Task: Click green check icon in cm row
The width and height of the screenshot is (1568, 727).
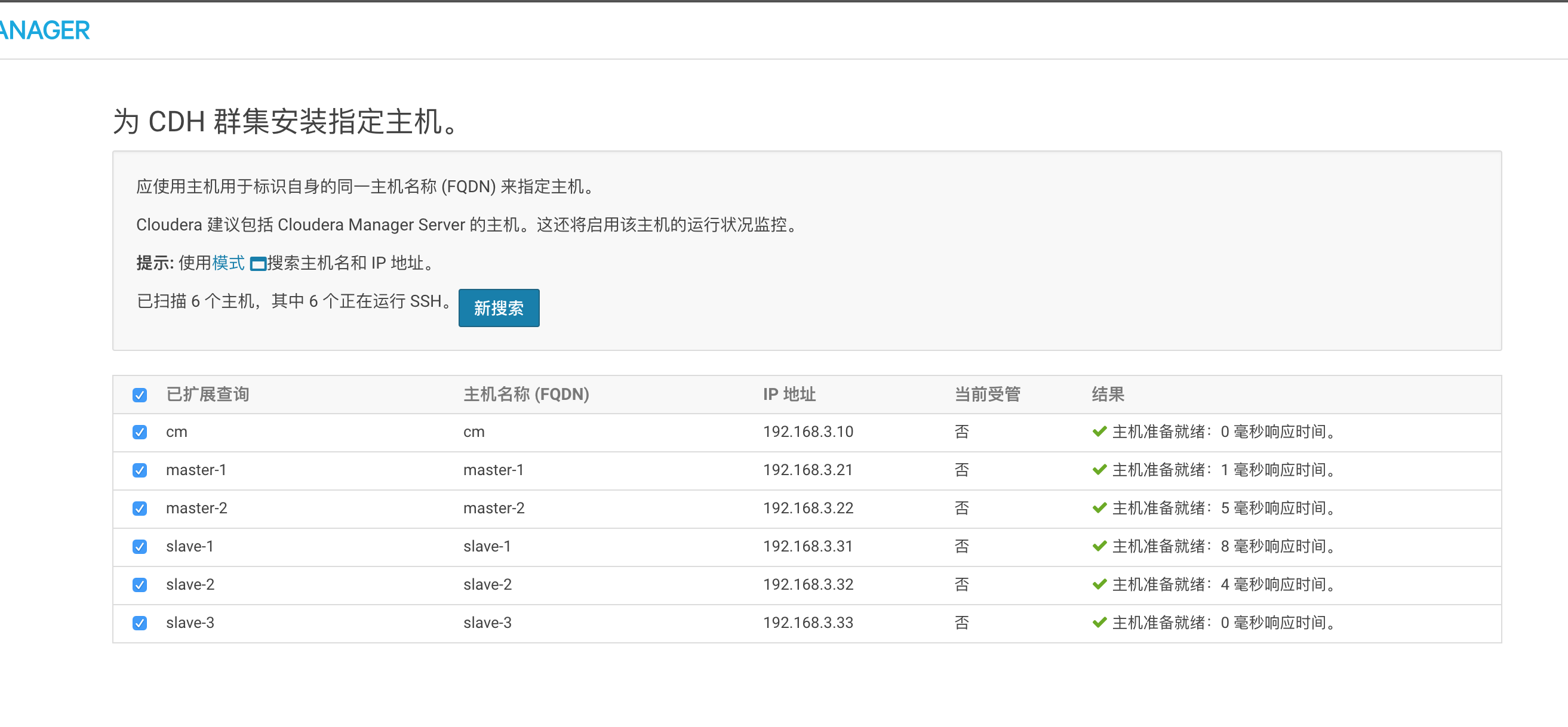Action: tap(1099, 432)
